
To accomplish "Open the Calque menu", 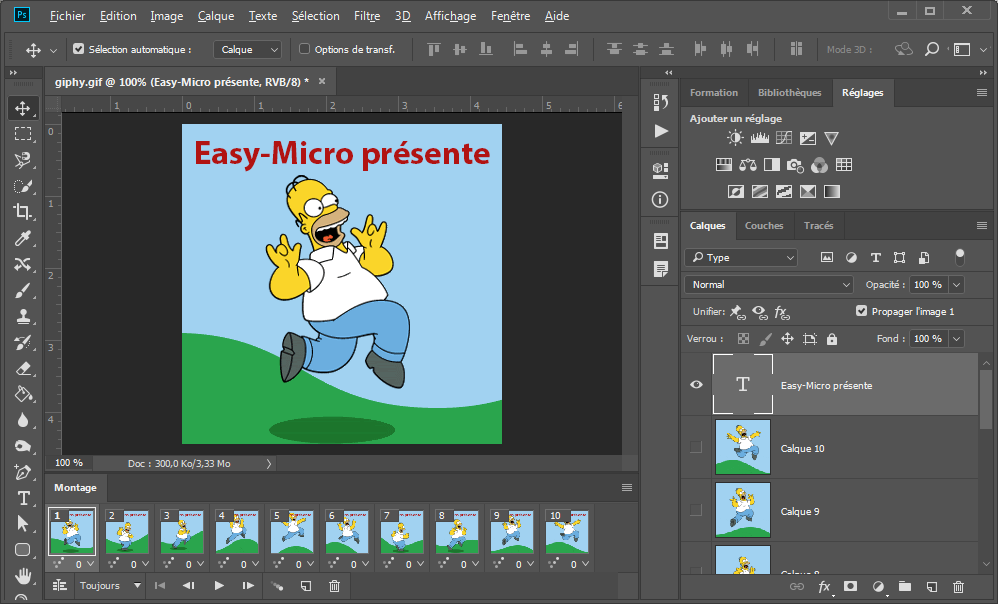I will (216, 16).
